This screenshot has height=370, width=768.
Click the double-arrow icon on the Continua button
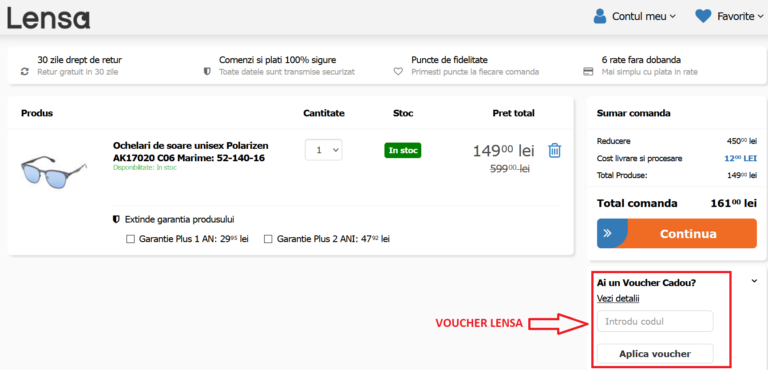point(607,233)
